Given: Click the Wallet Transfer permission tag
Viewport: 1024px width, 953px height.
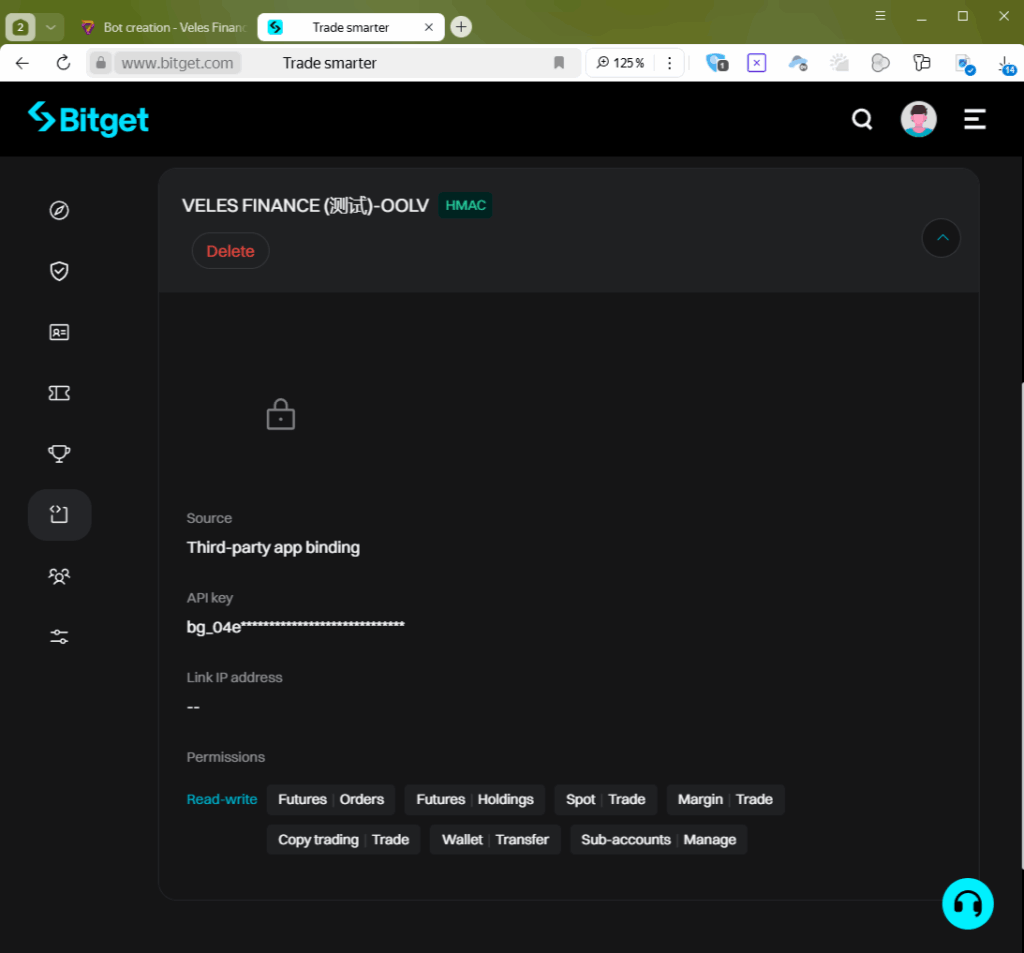Looking at the screenshot, I should [495, 840].
